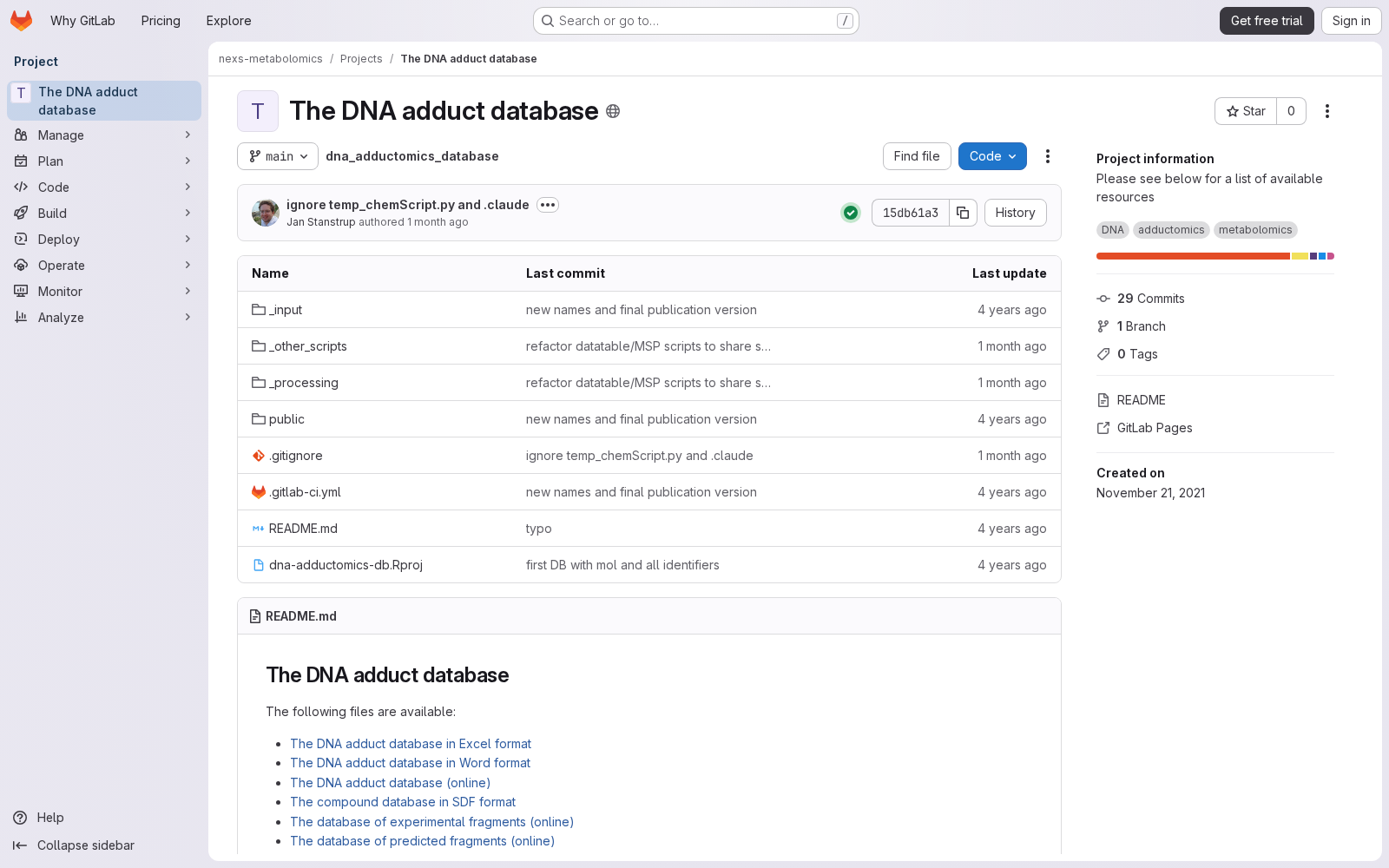Click nexs-metabolomics breadcrumb
1389x868 pixels.
click(271, 59)
